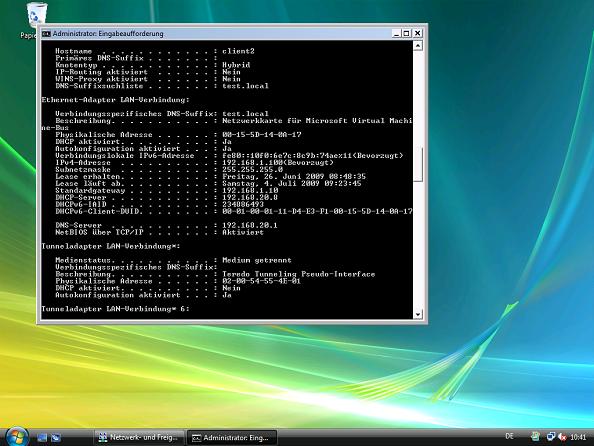This screenshot has height=446, width=594.
Task: Click the Teredo physical address 02-00-54-55-4E-01
Action: (x=261, y=281)
